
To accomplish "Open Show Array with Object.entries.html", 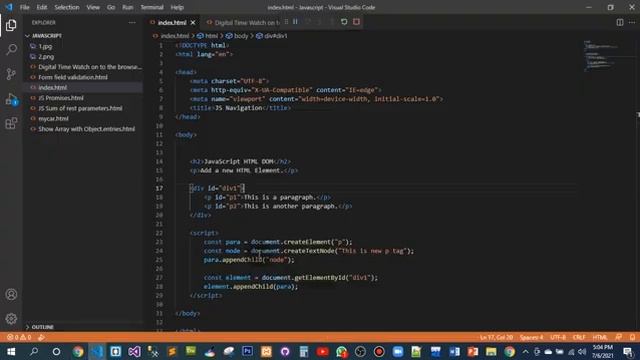I will tap(86, 129).
